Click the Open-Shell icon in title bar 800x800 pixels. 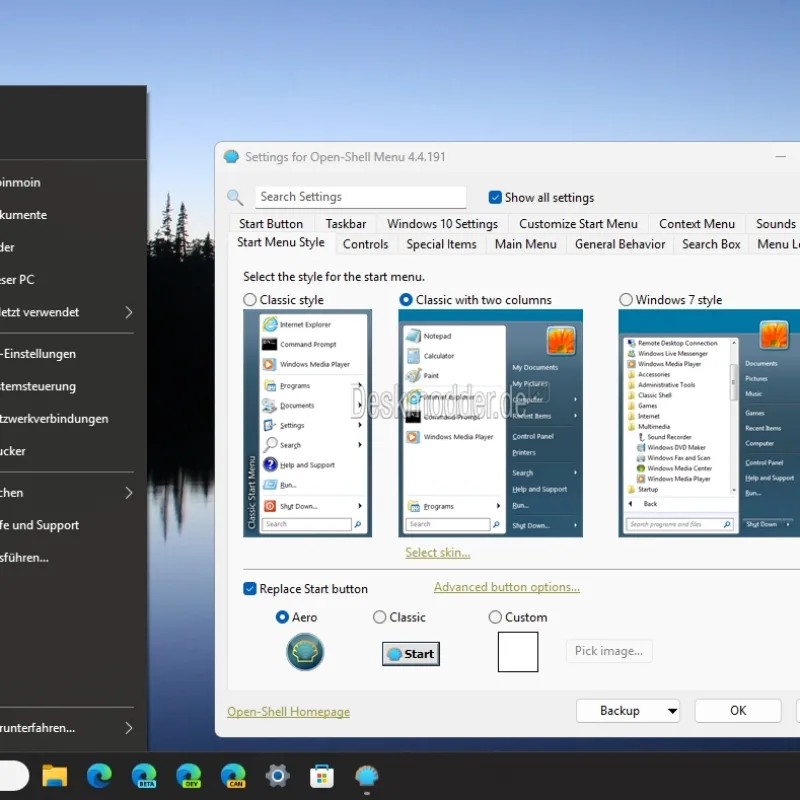pos(231,157)
